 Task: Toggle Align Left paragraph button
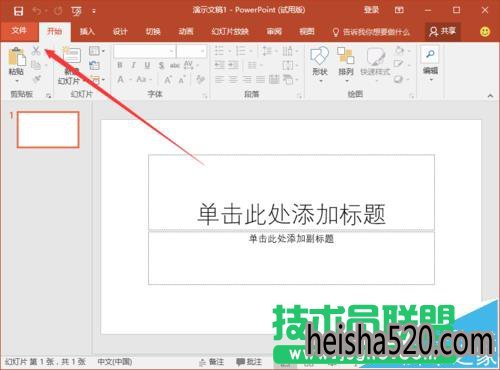219,79
